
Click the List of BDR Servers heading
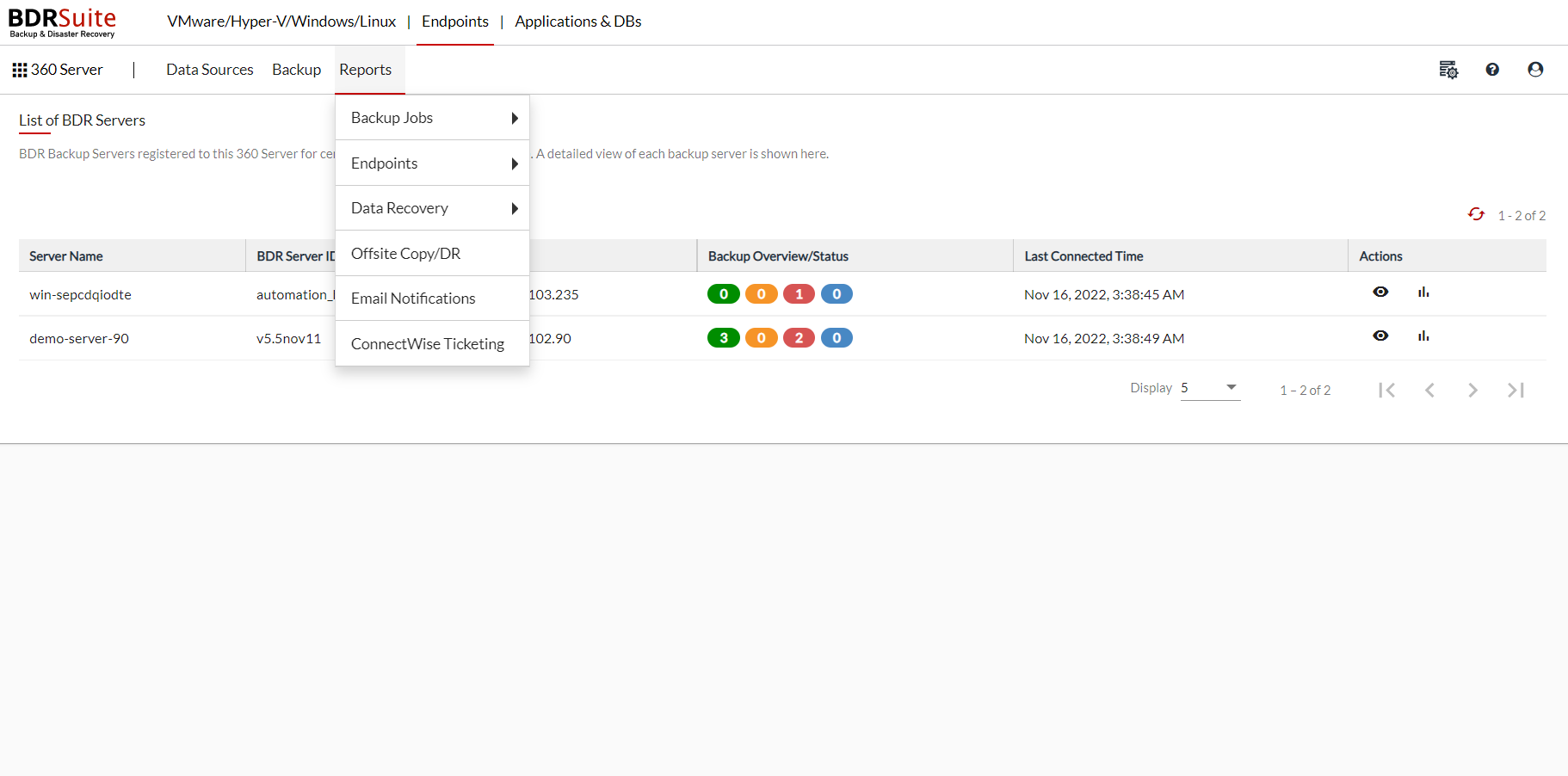tap(82, 120)
